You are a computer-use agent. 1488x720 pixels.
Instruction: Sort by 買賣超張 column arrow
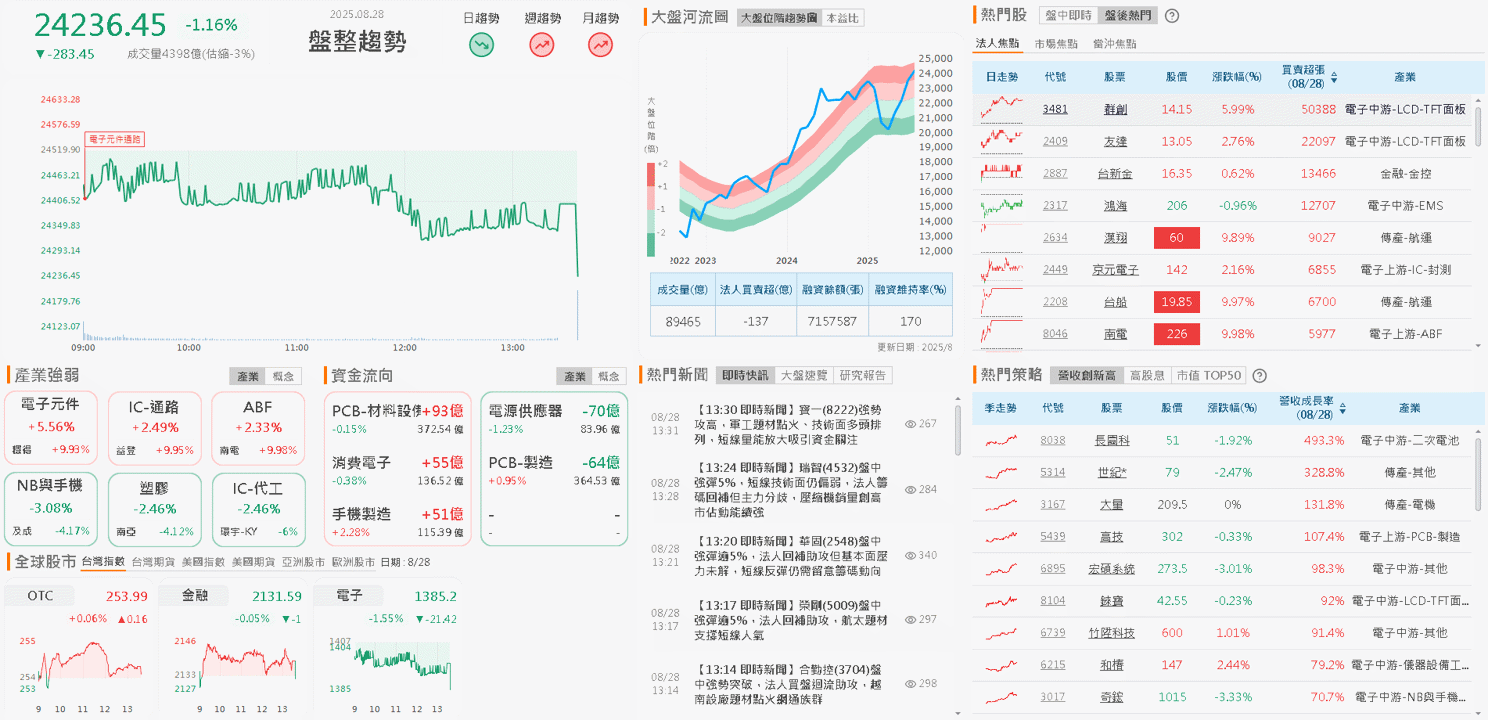1333,76
